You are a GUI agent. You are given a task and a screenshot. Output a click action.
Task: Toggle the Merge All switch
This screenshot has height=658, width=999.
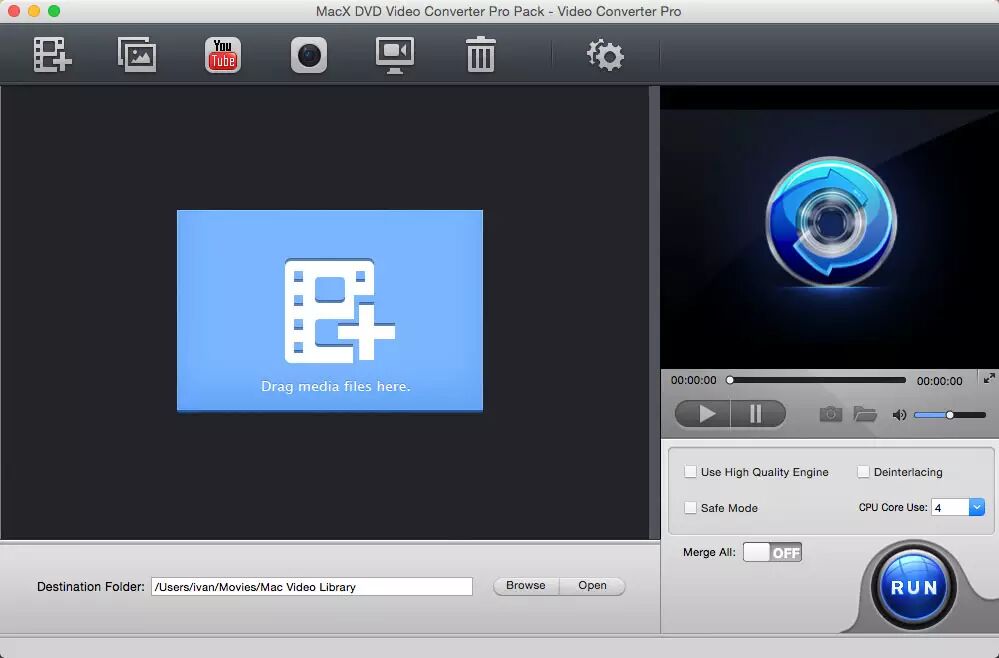[x=772, y=552]
